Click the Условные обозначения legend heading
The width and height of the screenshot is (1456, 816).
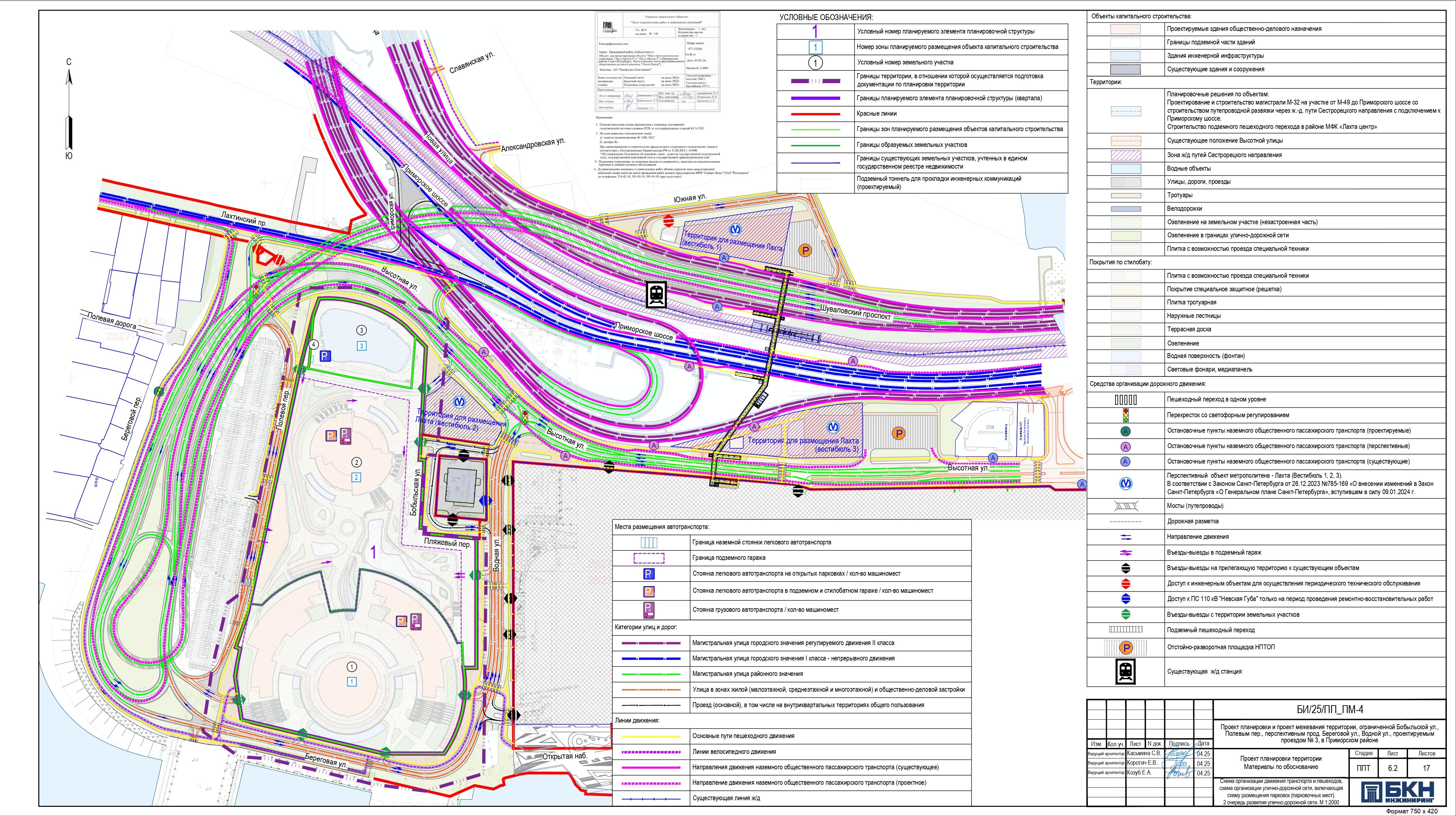point(826,17)
